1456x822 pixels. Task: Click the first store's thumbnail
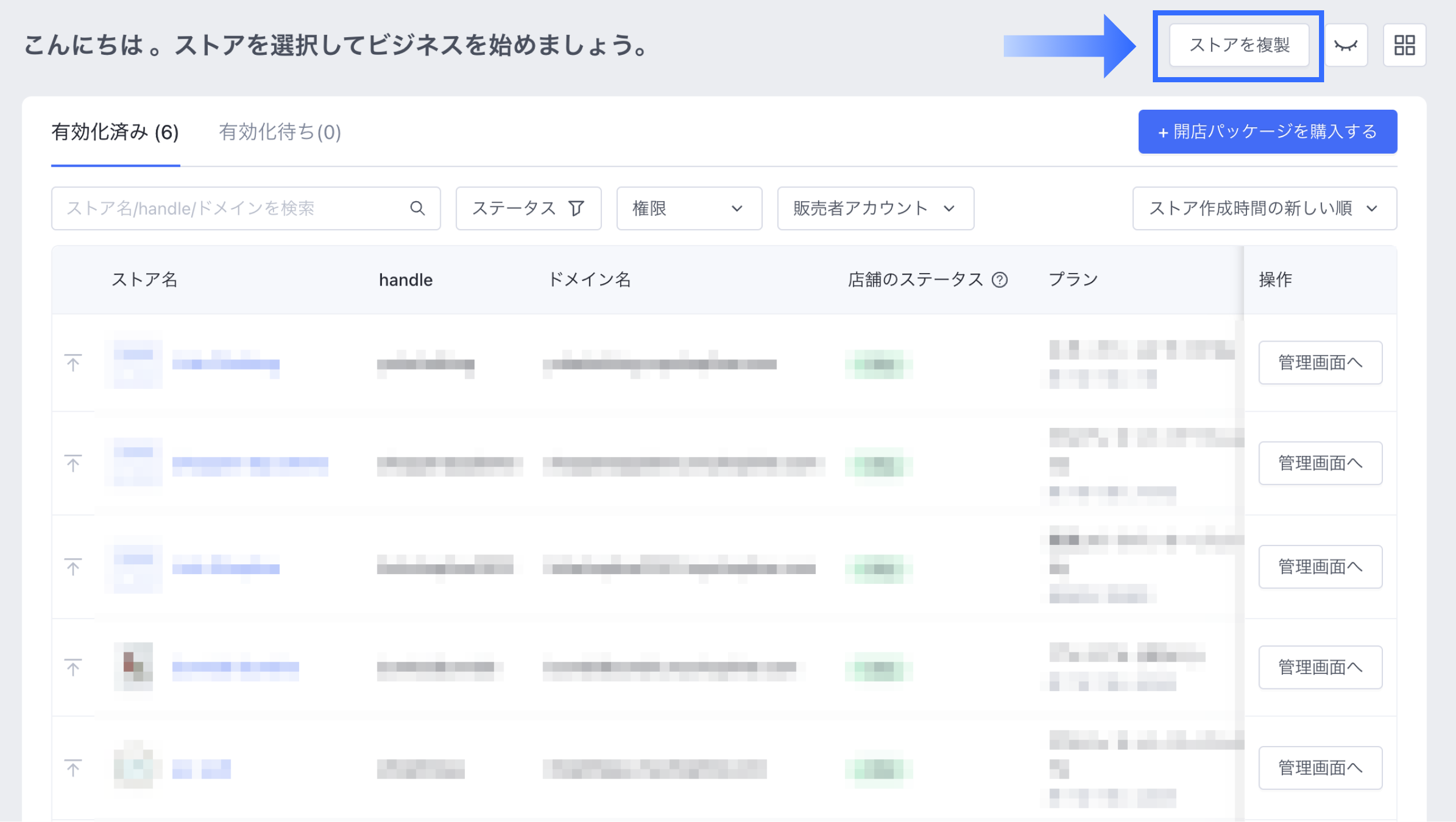coord(134,363)
